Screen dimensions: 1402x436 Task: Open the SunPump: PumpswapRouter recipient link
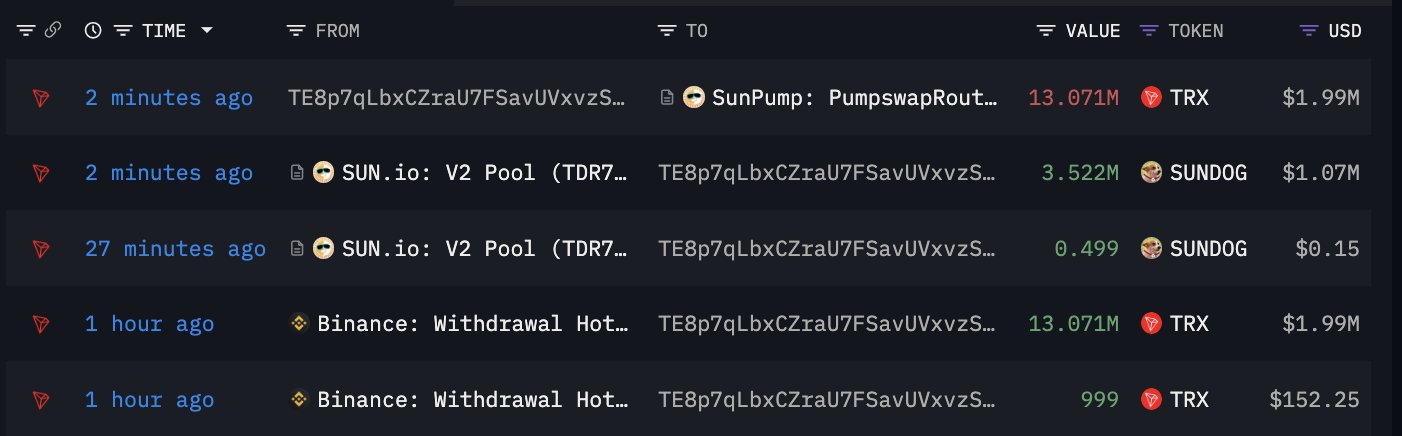click(854, 98)
